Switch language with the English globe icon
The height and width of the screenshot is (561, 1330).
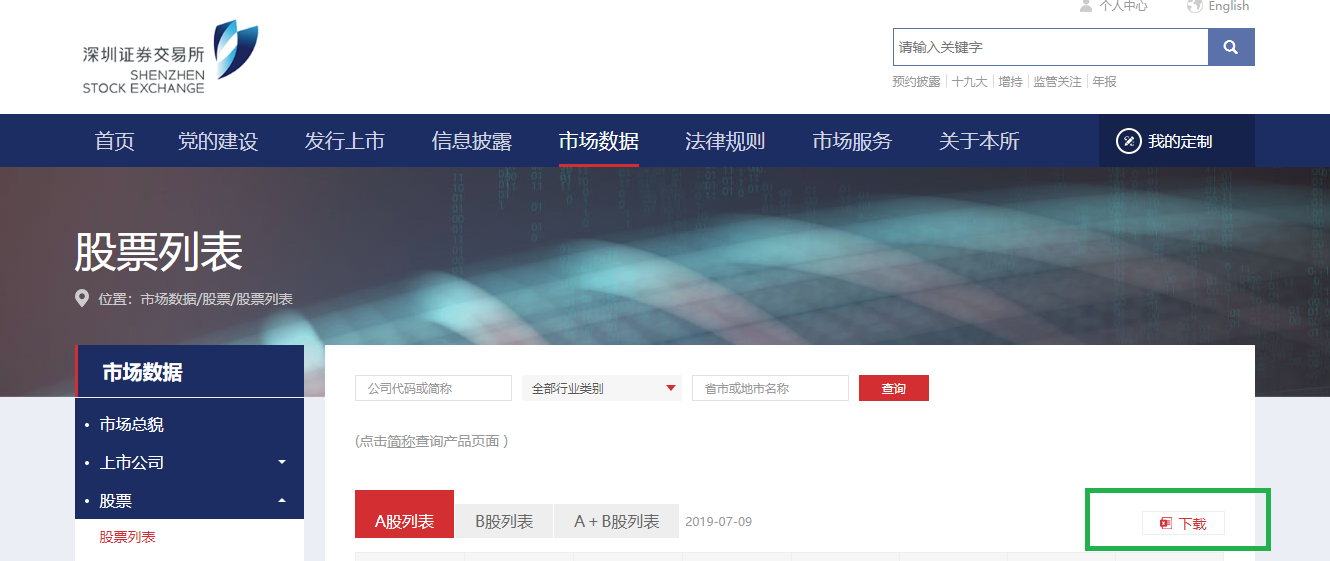1195,6
